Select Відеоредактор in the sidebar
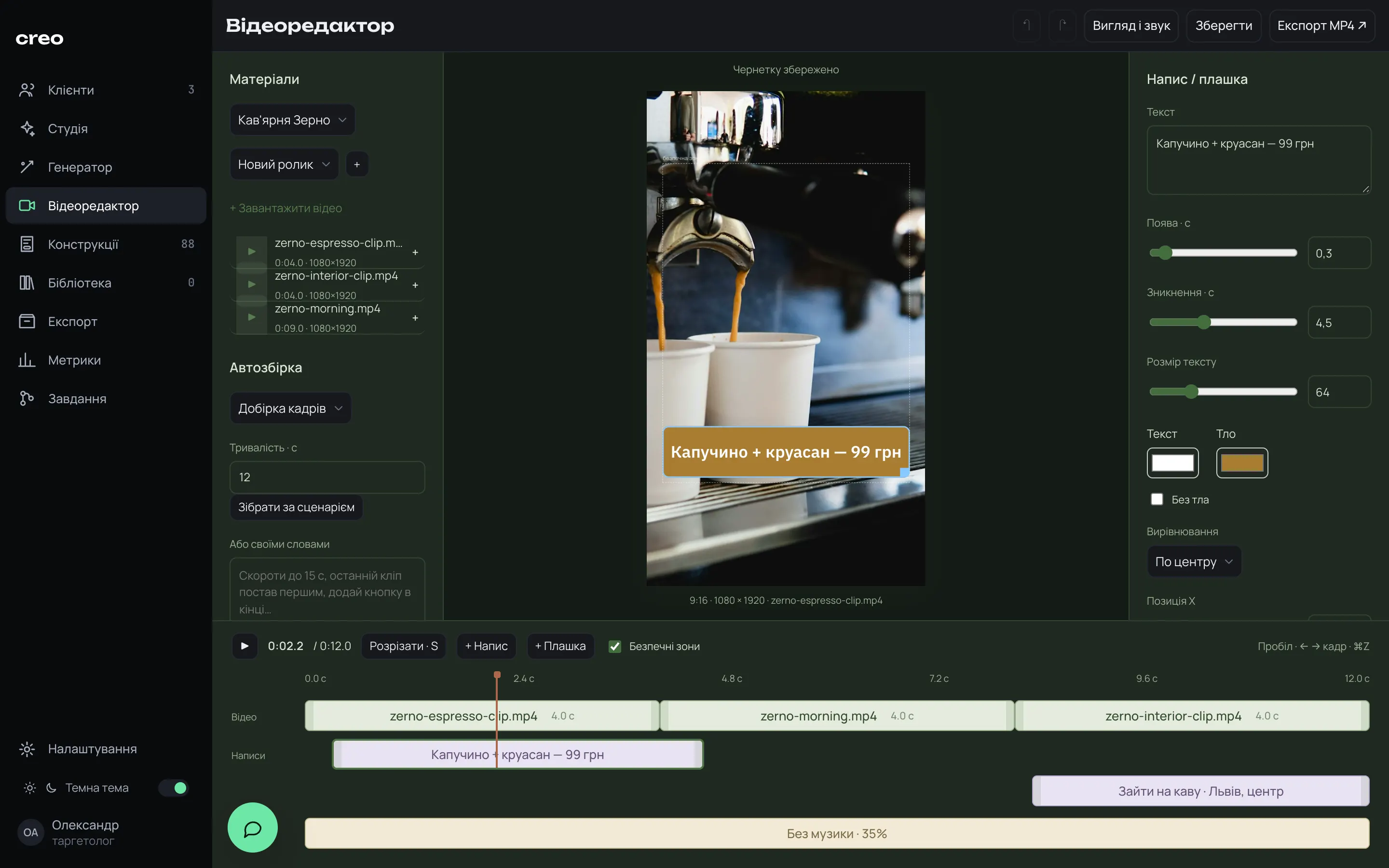The width and height of the screenshot is (1389, 868). pyautogui.click(x=106, y=205)
